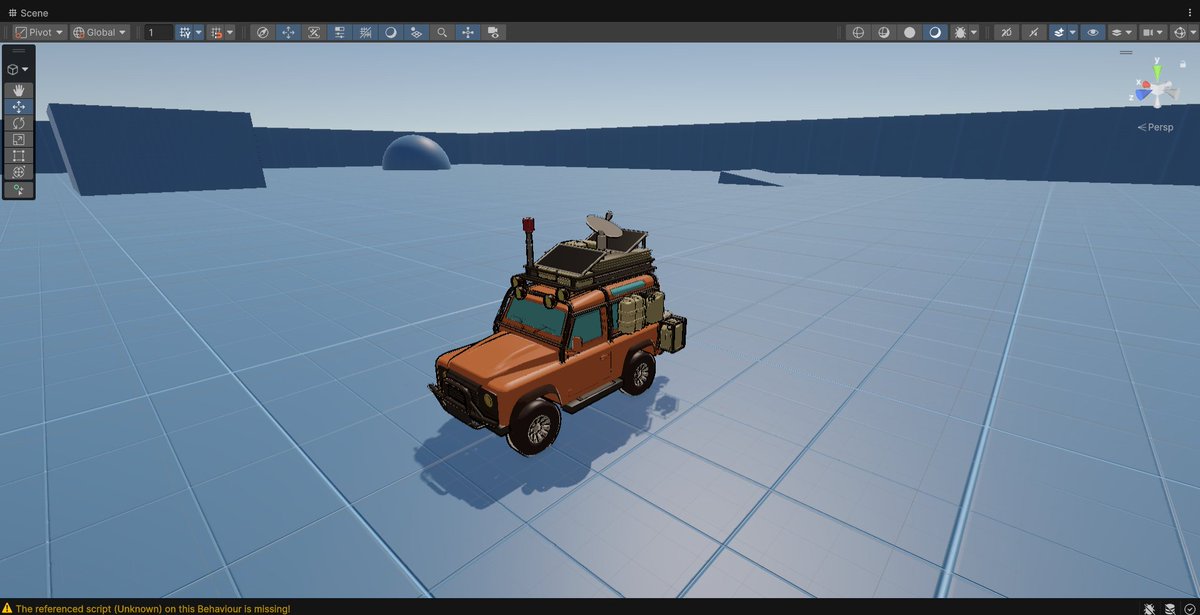Select Shaded Wireframe draw mode
The width and height of the screenshot is (1200, 615).
click(883, 32)
